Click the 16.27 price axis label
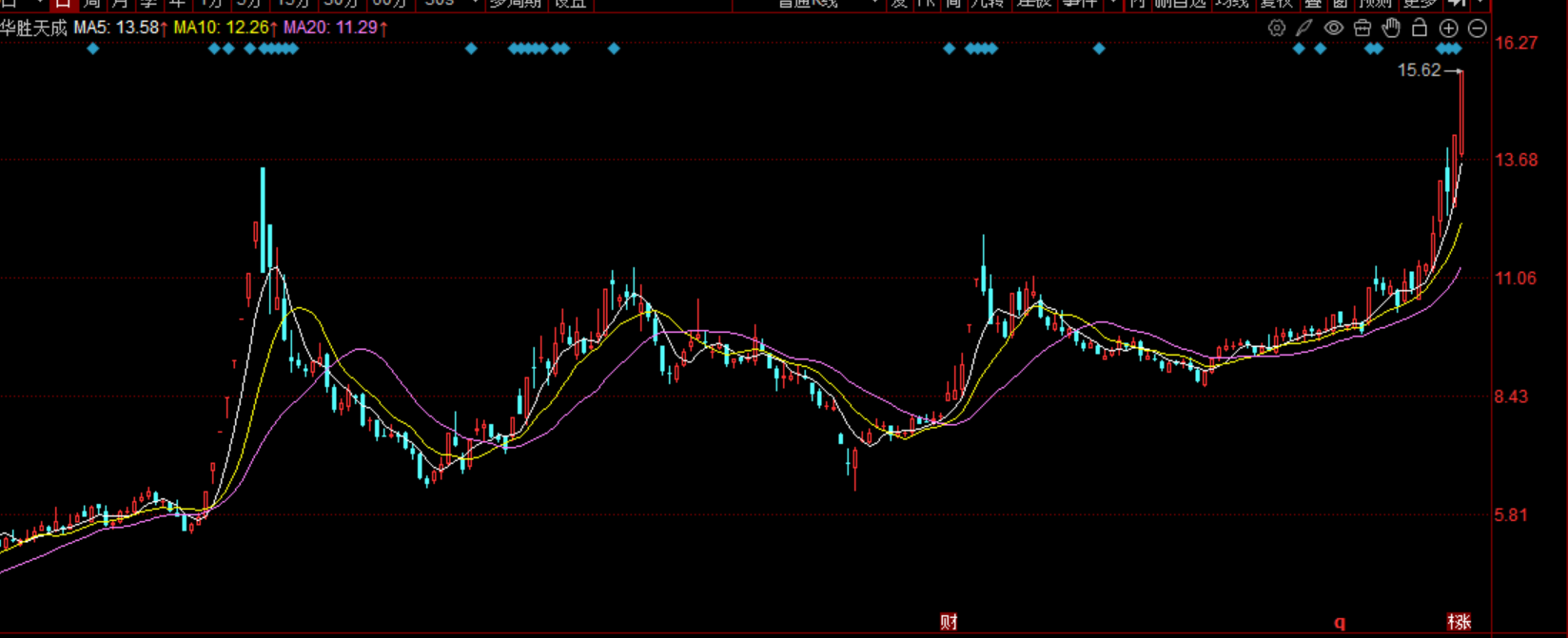The width and height of the screenshot is (1568, 638). pos(1517,43)
